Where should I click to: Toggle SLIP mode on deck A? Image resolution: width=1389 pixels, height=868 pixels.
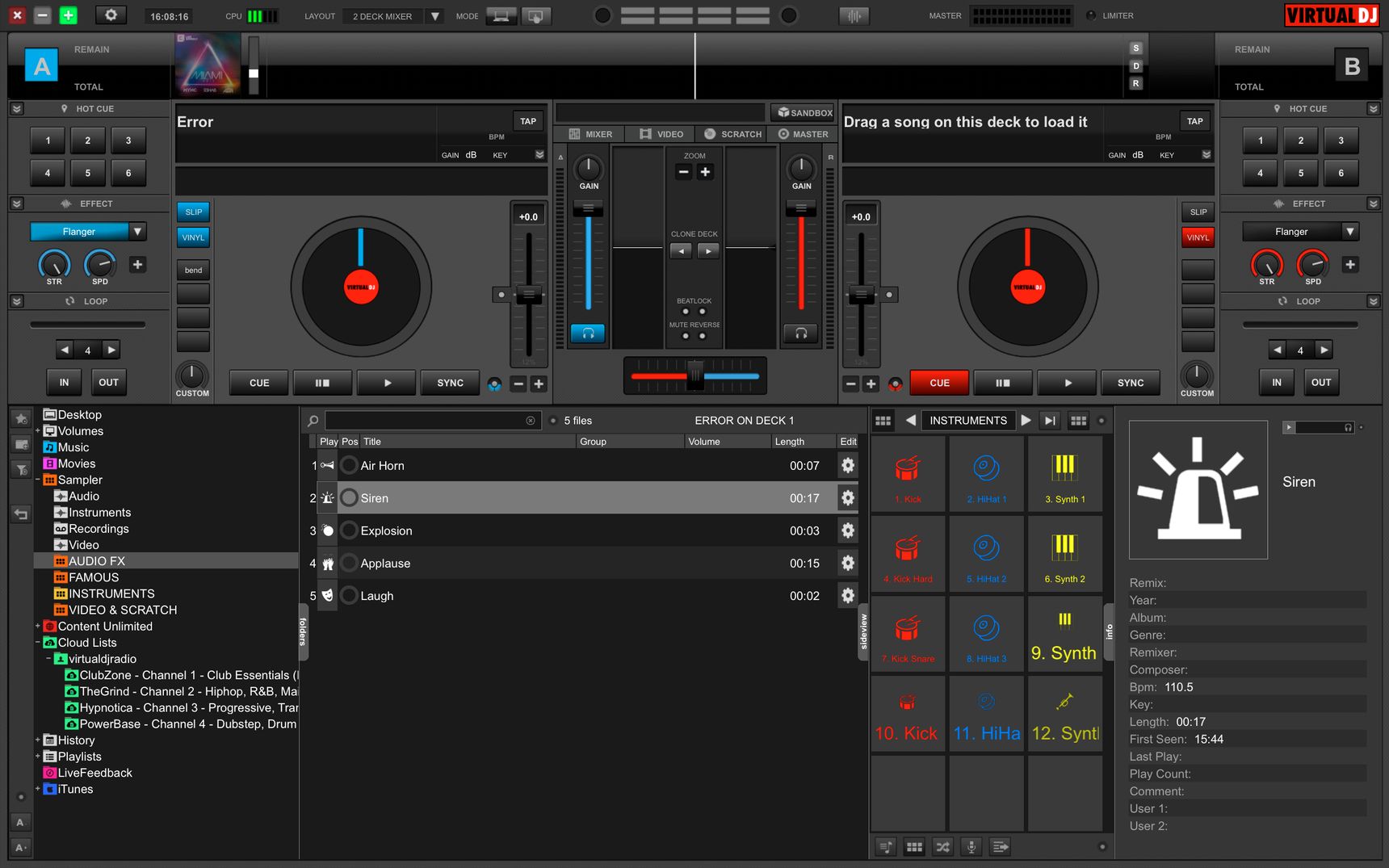[x=194, y=212]
